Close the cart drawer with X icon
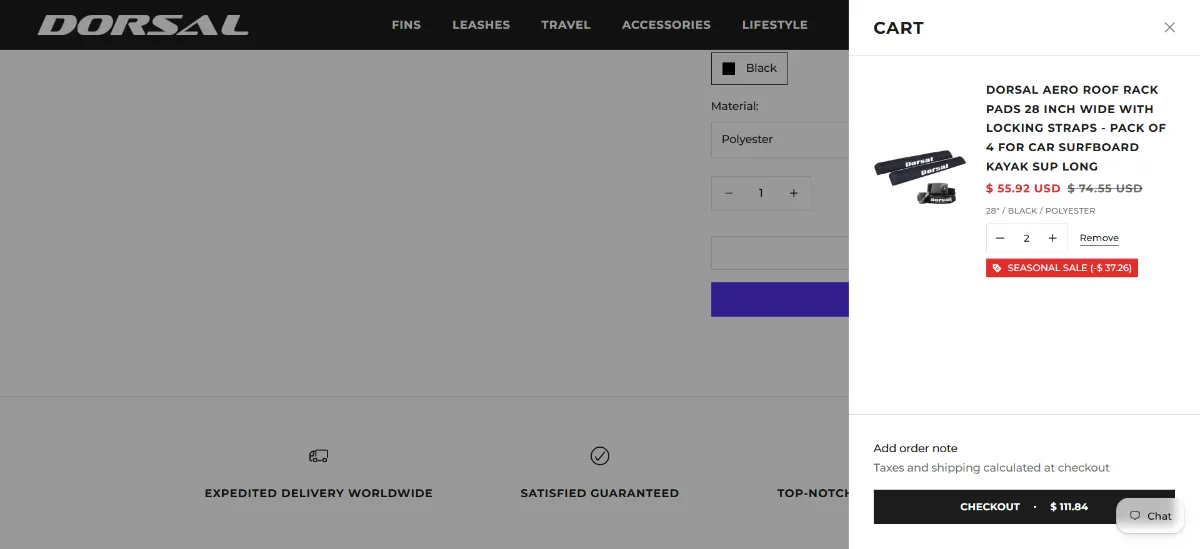The image size is (1200, 549). tap(1169, 28)
